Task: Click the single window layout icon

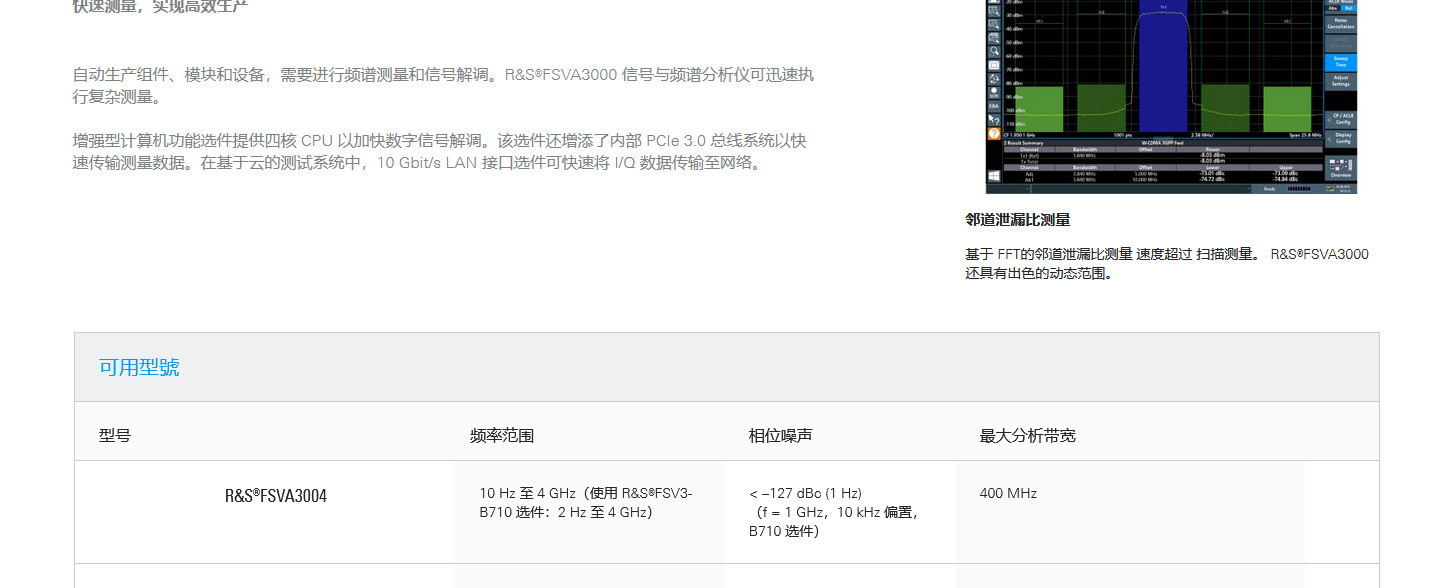Action: 994,64
